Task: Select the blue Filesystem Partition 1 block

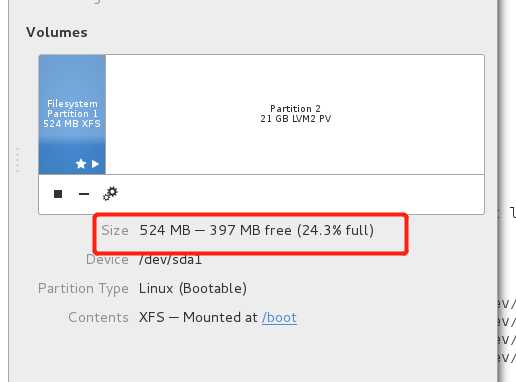Action: pos(72,114)
